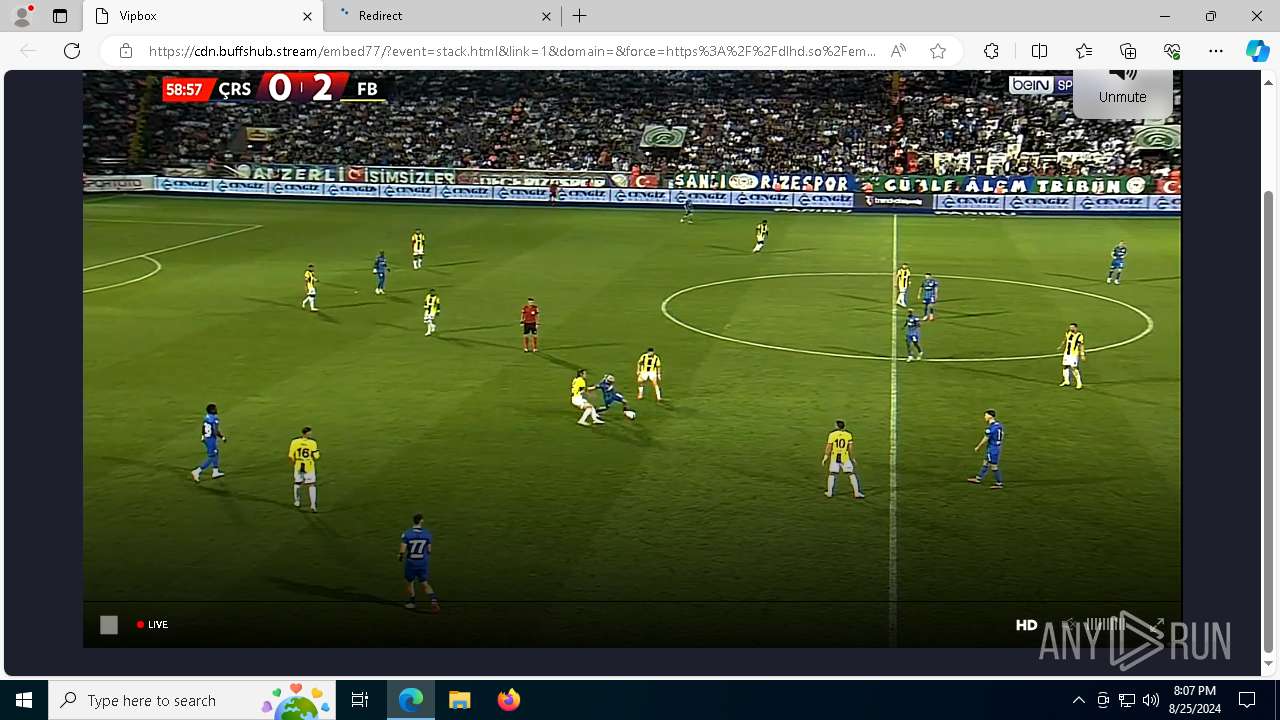Close the Vipbox tab

tap(307, 16)
